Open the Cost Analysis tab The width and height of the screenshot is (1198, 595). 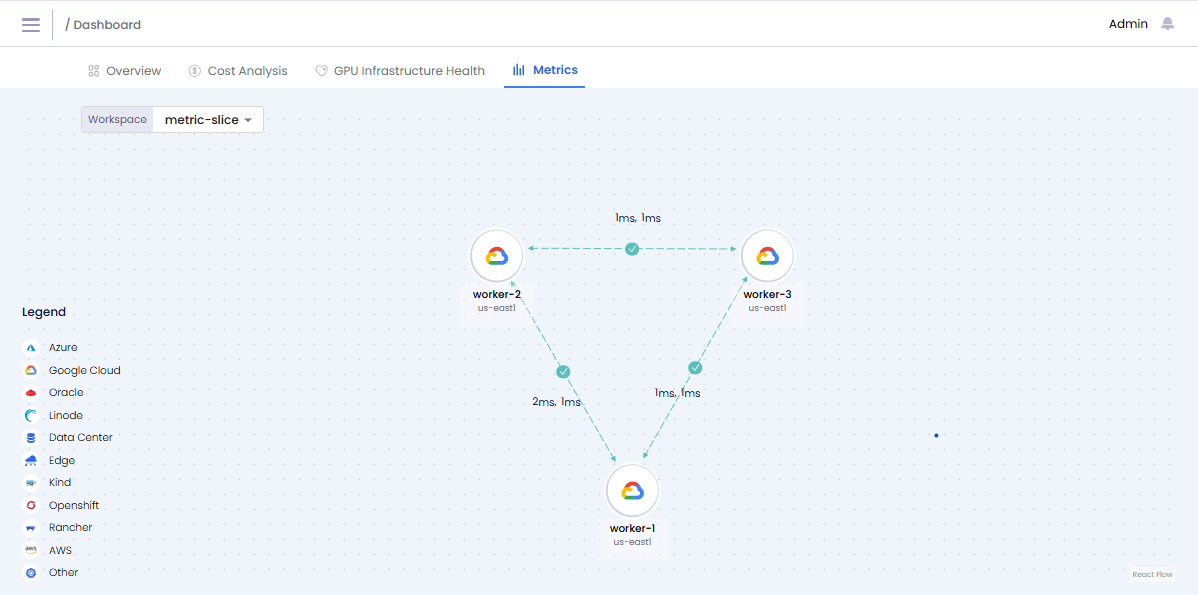(238, 71)
